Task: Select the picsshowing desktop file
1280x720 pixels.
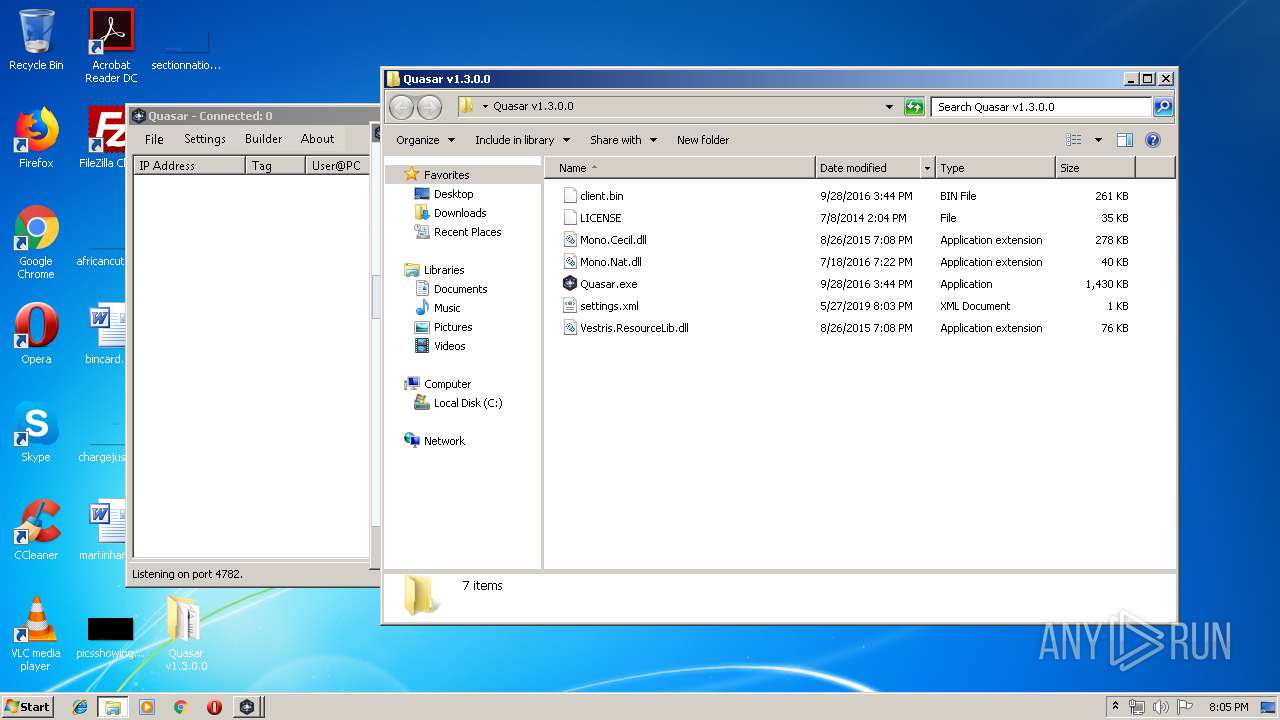Action: [111, 638]
